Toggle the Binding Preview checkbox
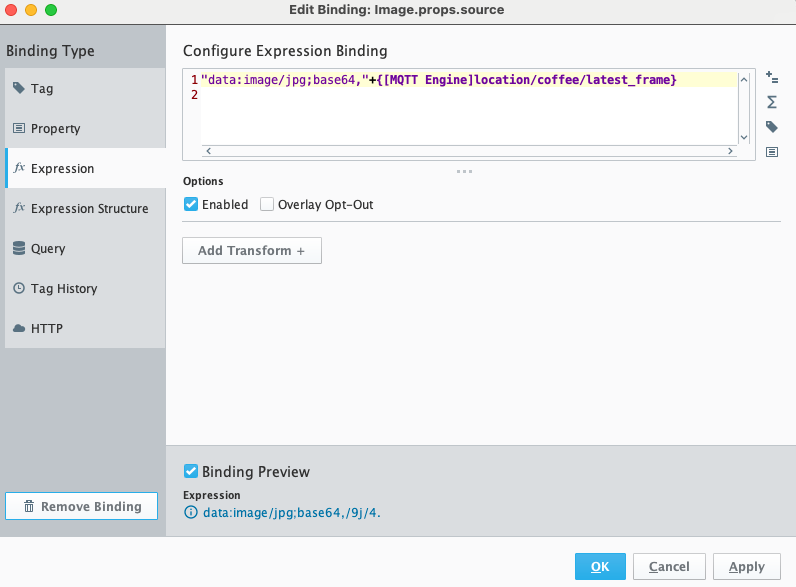This screenshot has height=587, width=796. 191,471
